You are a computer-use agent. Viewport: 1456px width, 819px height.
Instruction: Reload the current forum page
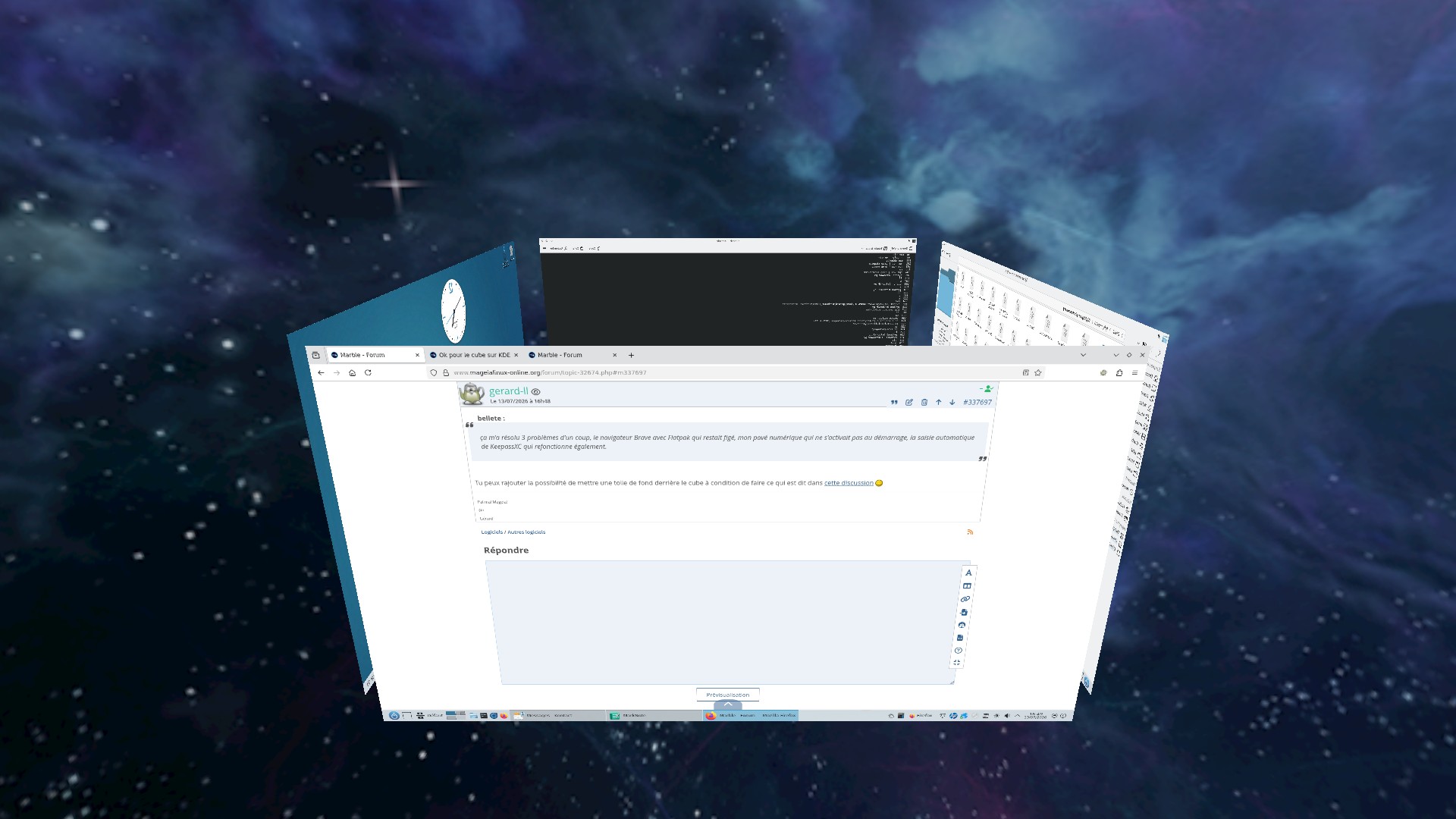tap(368, 372)
